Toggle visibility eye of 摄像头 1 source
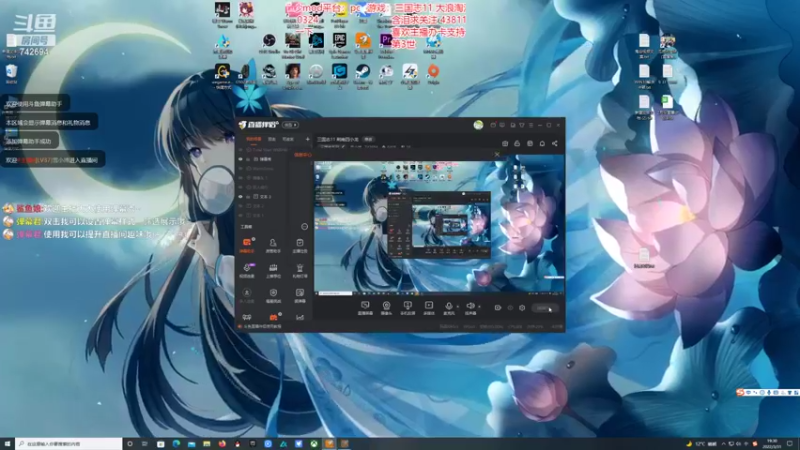Viewport: 800px width, 450px height. [x=241, y=178]
